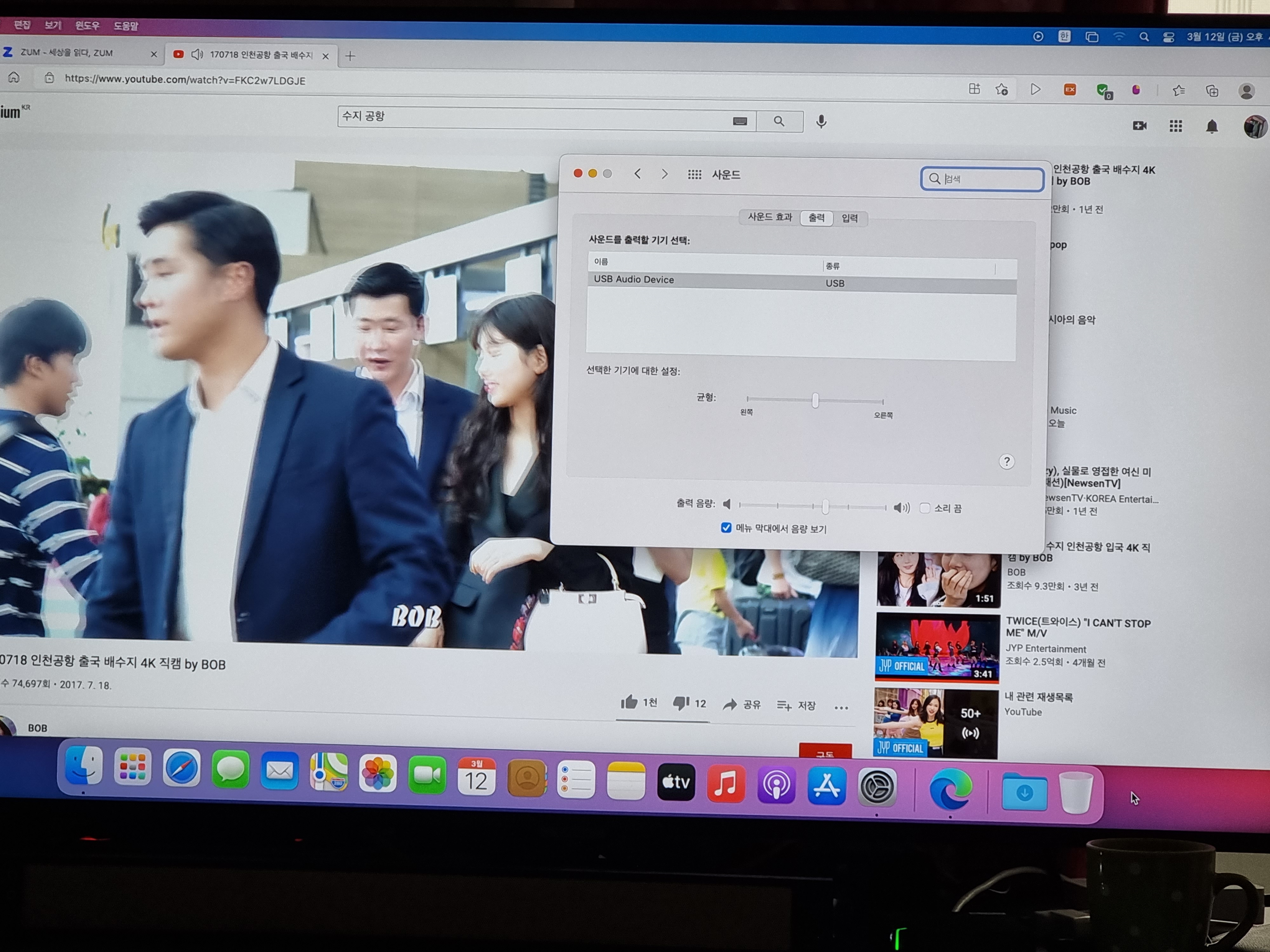Open 보기 menu in menu bar

pos(53,25)
